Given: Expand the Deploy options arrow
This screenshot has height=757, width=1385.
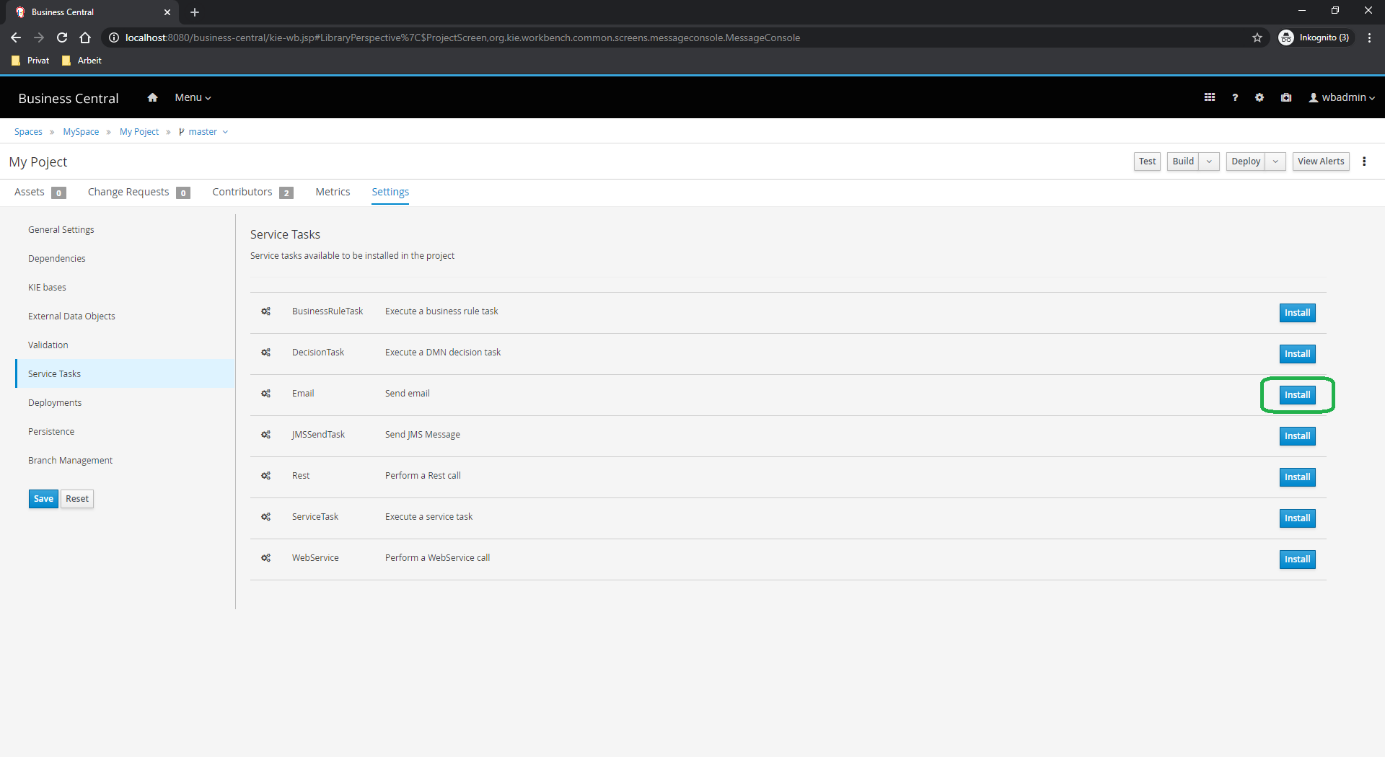Looking at the screenshot, I should pyautogui.click(x=1275, y=161).
